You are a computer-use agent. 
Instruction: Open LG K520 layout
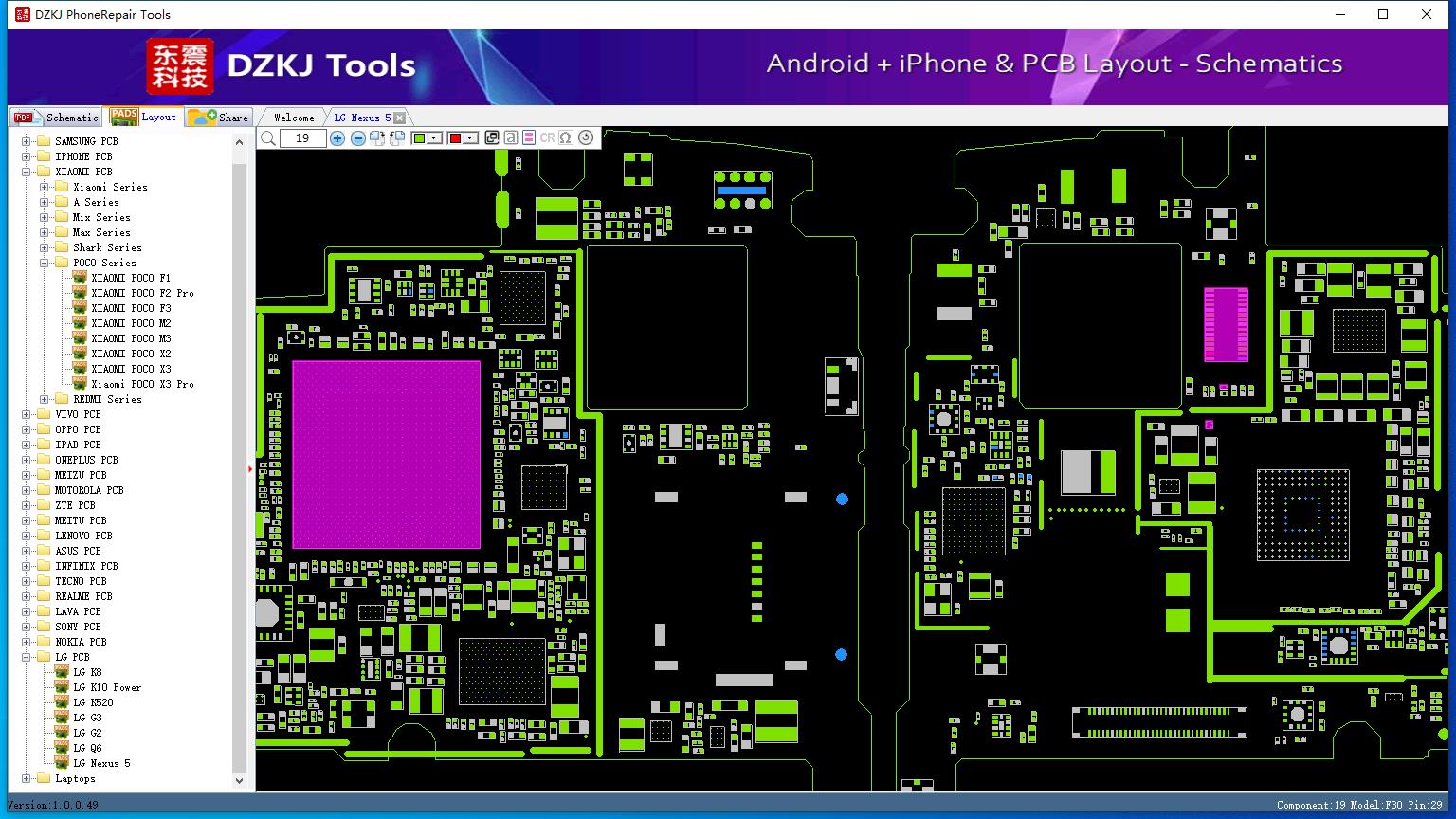tap(93, 702)
